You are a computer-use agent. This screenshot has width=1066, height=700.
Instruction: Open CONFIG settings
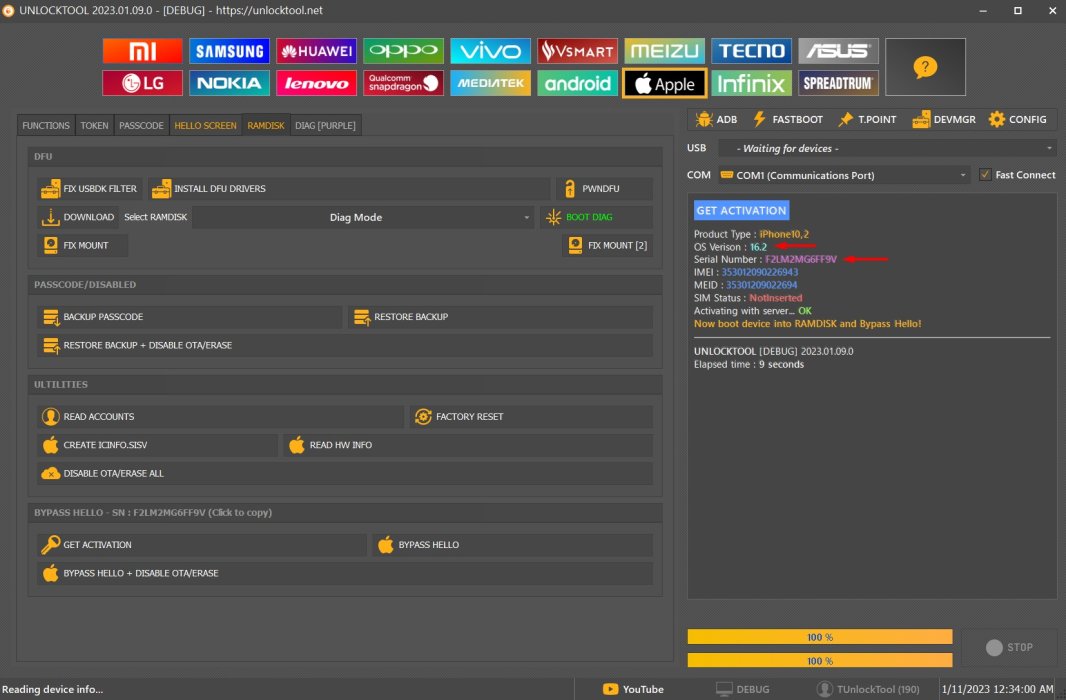pyautogui.click(x=1018, y=120)
